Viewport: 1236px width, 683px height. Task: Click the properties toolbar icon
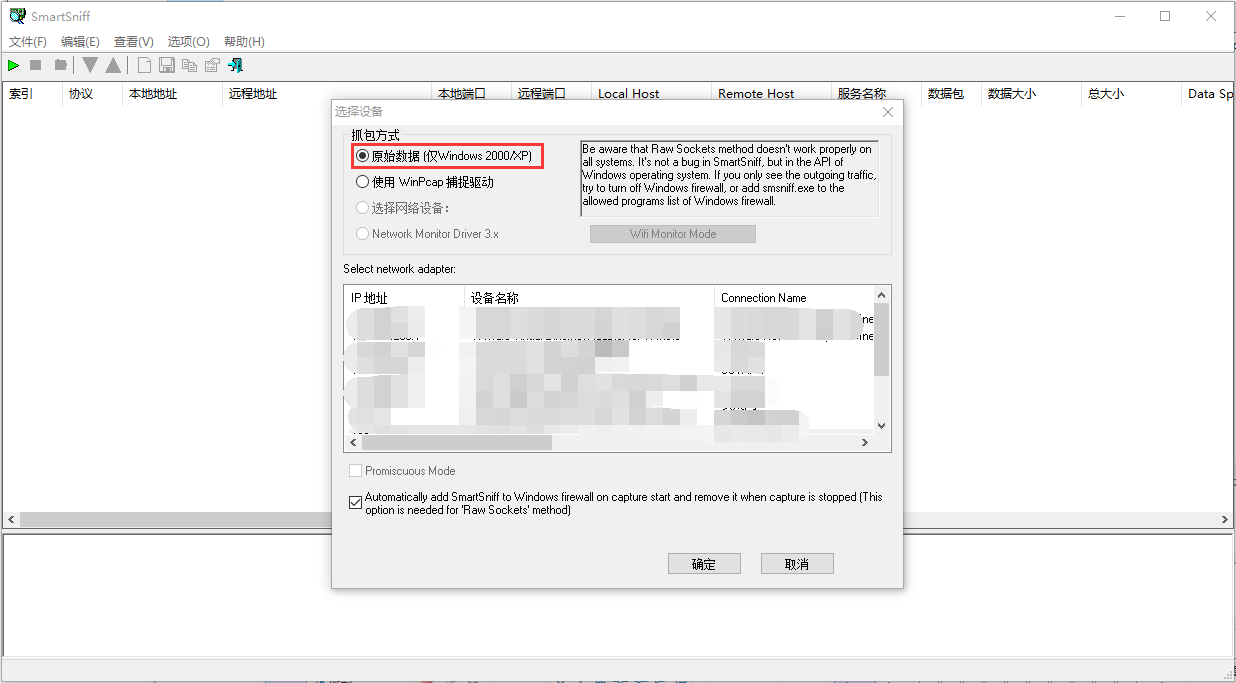212,65
